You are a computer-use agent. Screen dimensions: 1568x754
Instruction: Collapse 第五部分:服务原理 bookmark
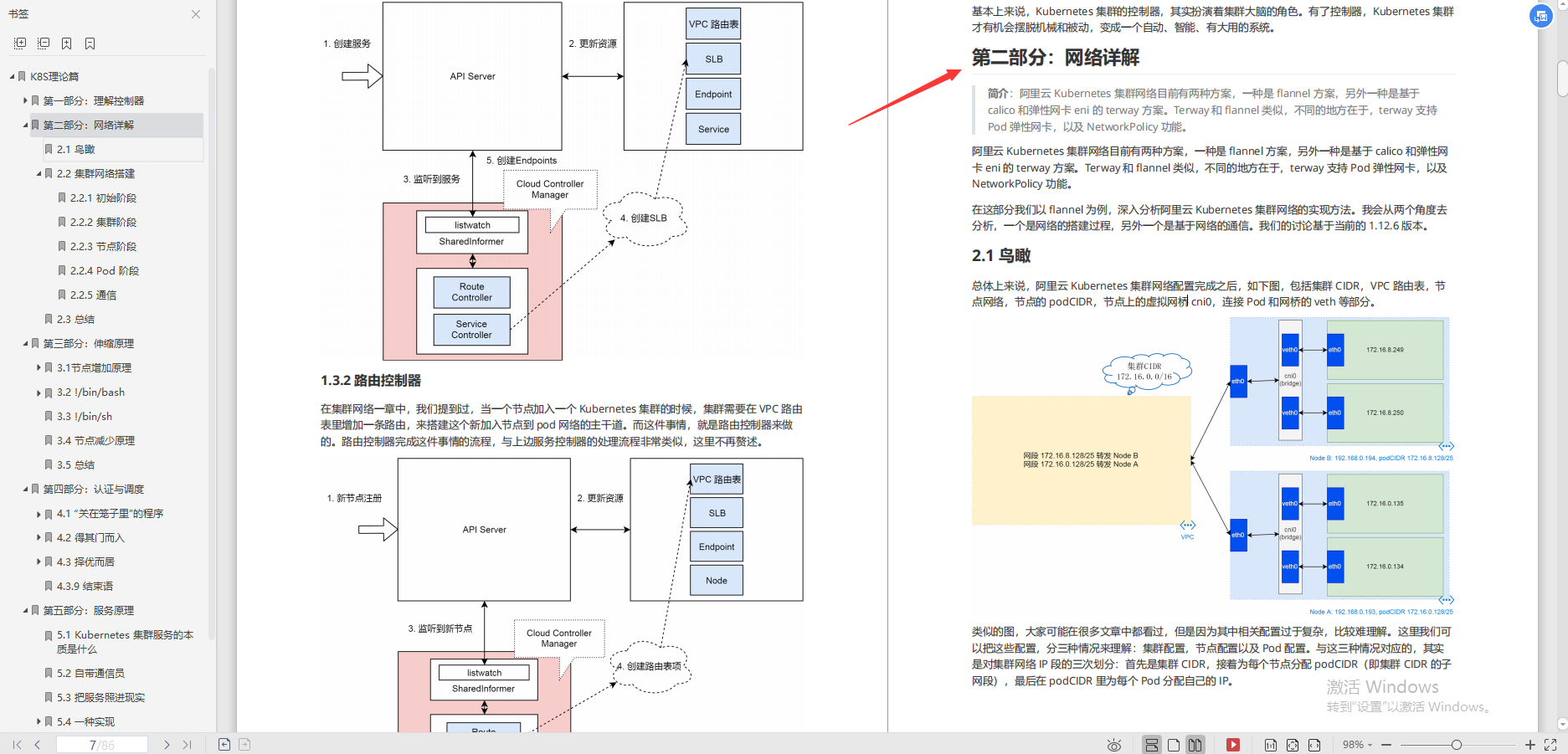25,610
